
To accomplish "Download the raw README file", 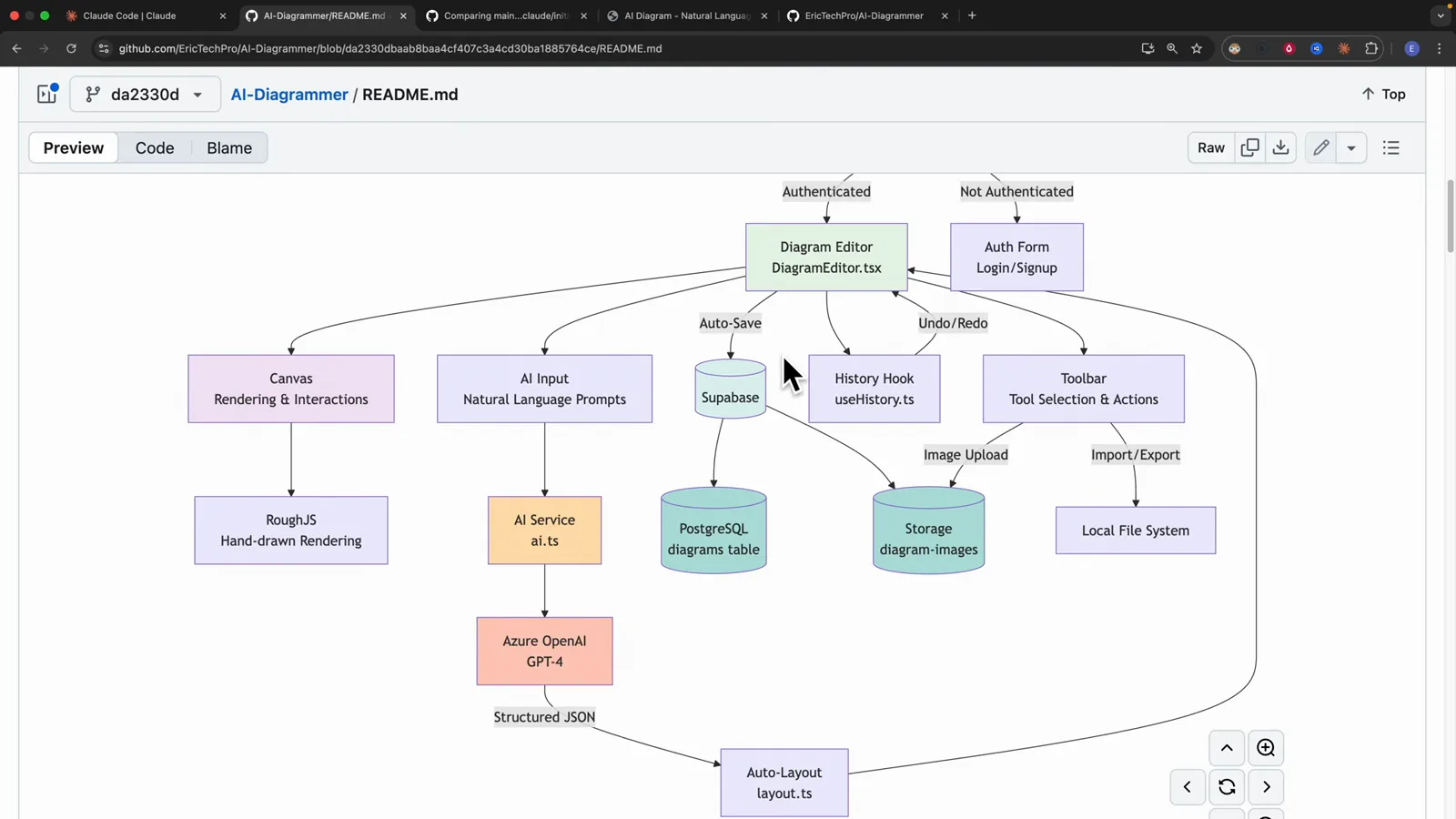I will (x=1280, y=147).
